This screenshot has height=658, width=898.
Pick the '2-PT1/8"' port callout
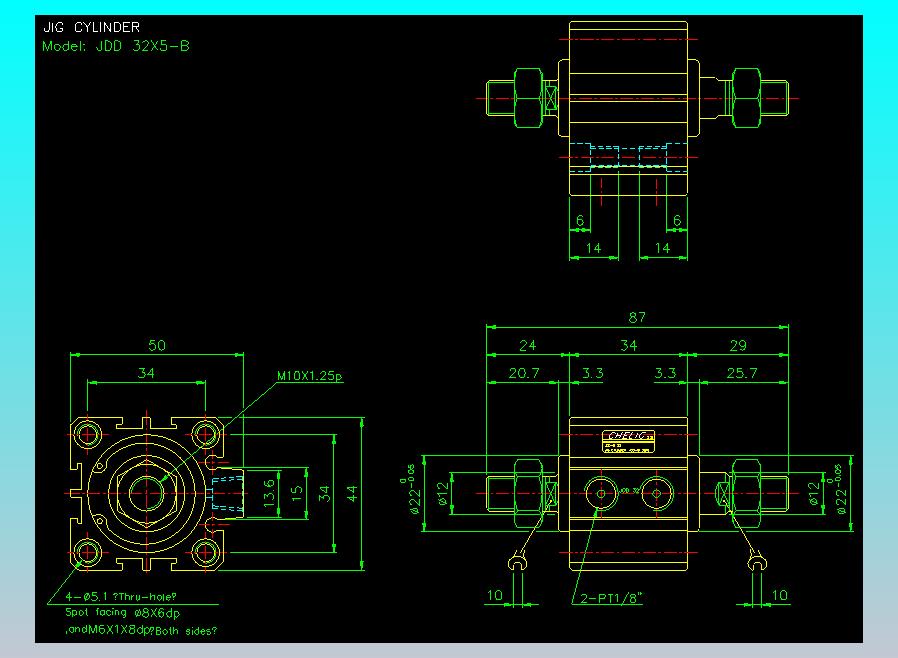pyautogui.click(x=612, y=598)
